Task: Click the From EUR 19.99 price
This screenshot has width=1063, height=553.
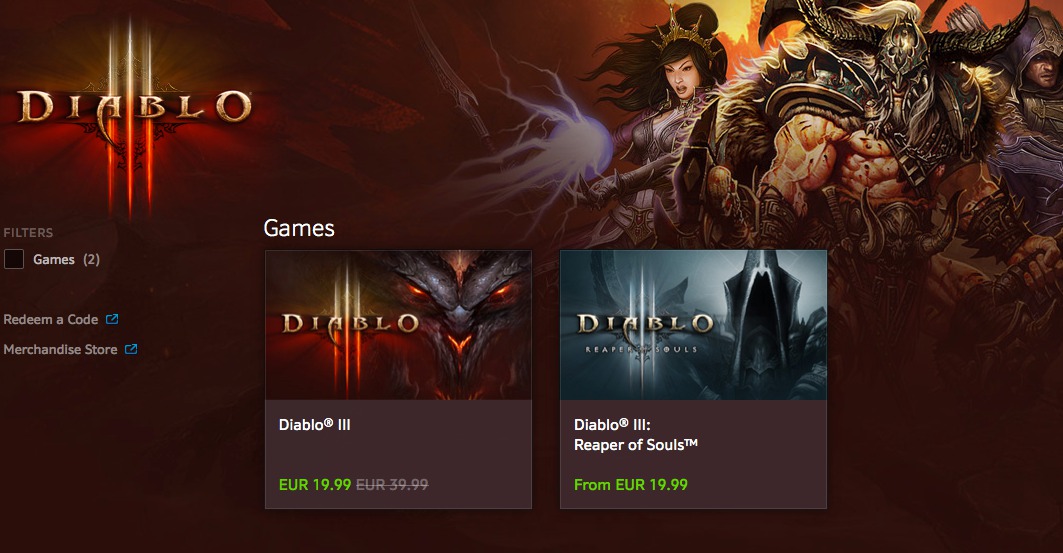Action: point(630,485)
